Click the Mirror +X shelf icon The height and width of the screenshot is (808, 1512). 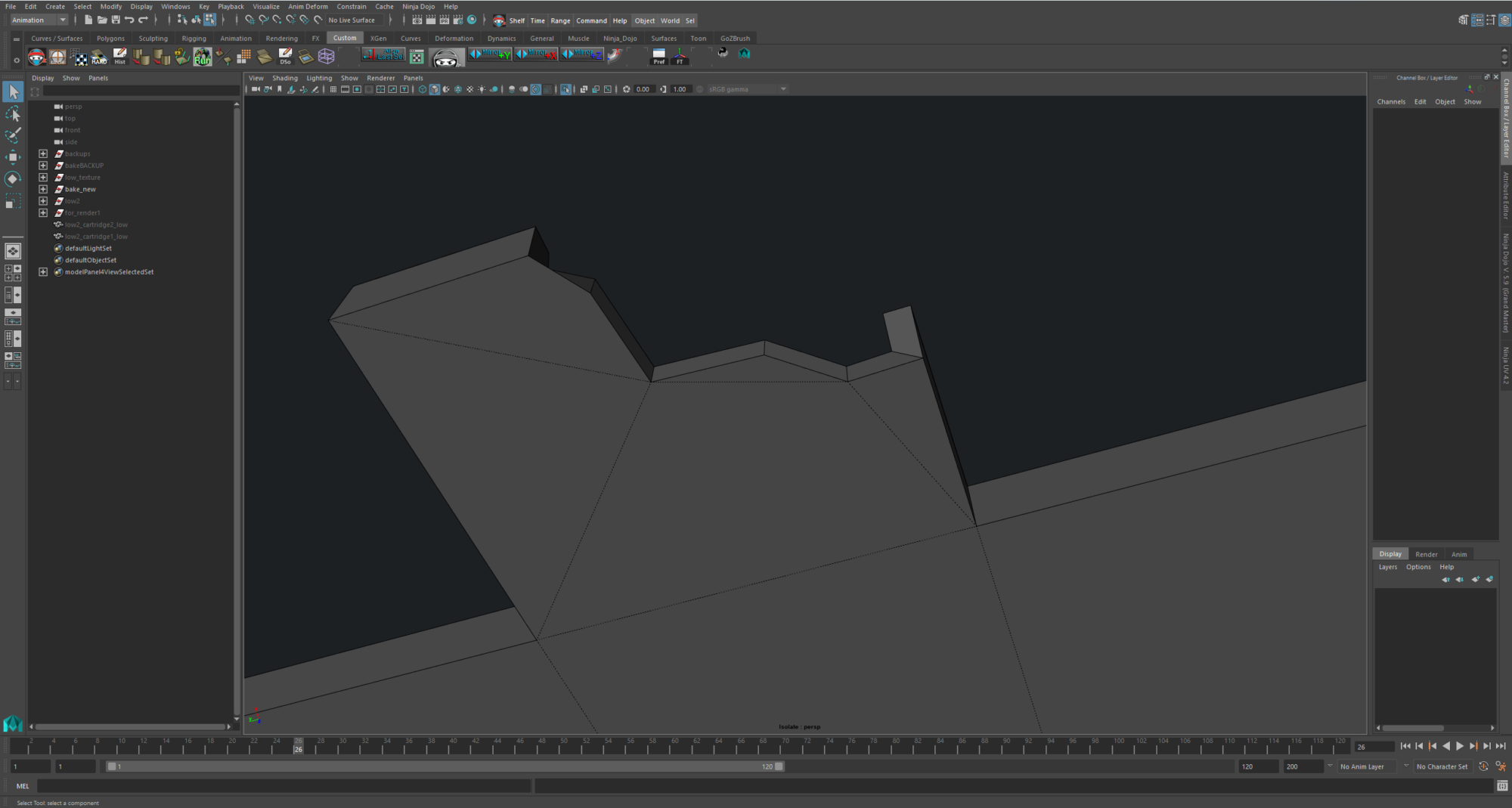(x=535, y=54)
